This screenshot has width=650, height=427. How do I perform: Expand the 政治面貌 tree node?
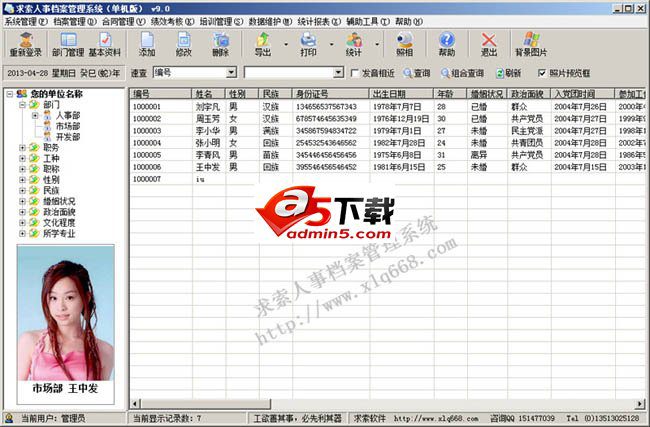click(x=23, y=212)
